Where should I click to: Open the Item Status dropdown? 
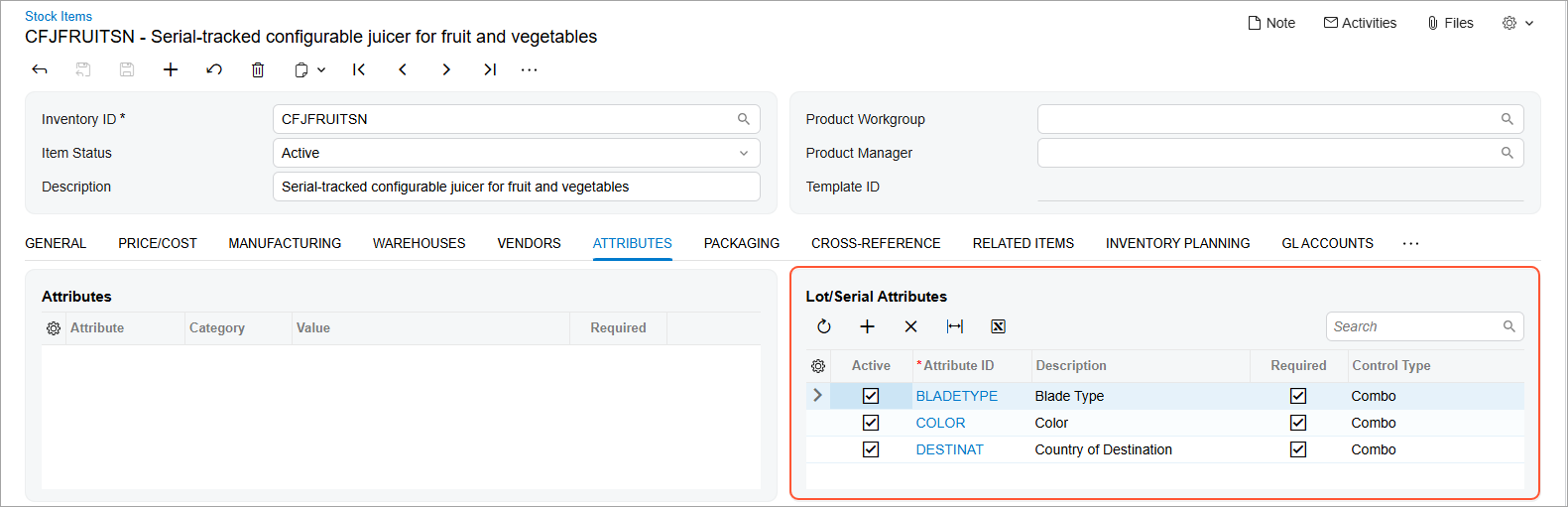click(743, 153)
